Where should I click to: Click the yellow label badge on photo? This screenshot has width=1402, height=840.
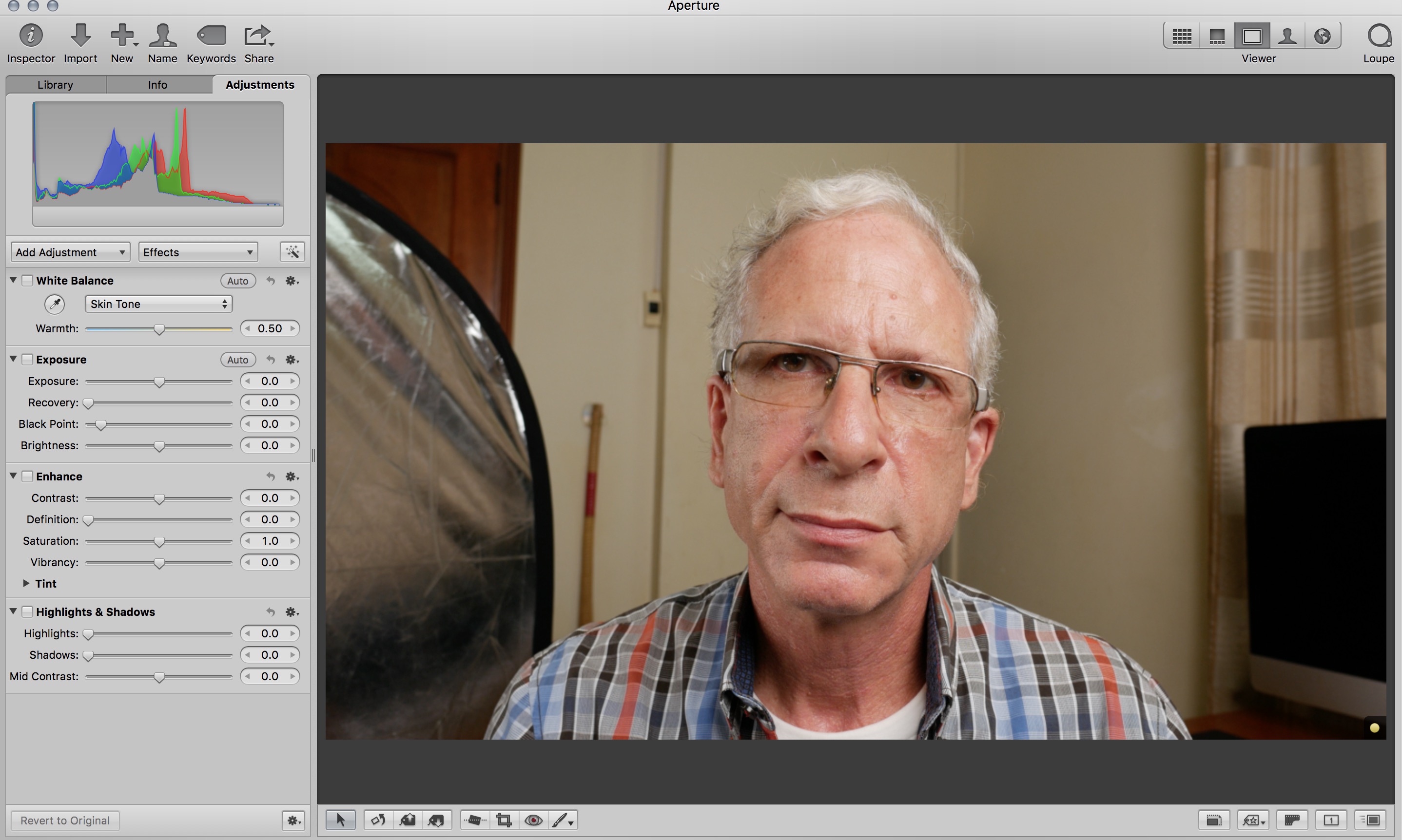[1374, 728]
